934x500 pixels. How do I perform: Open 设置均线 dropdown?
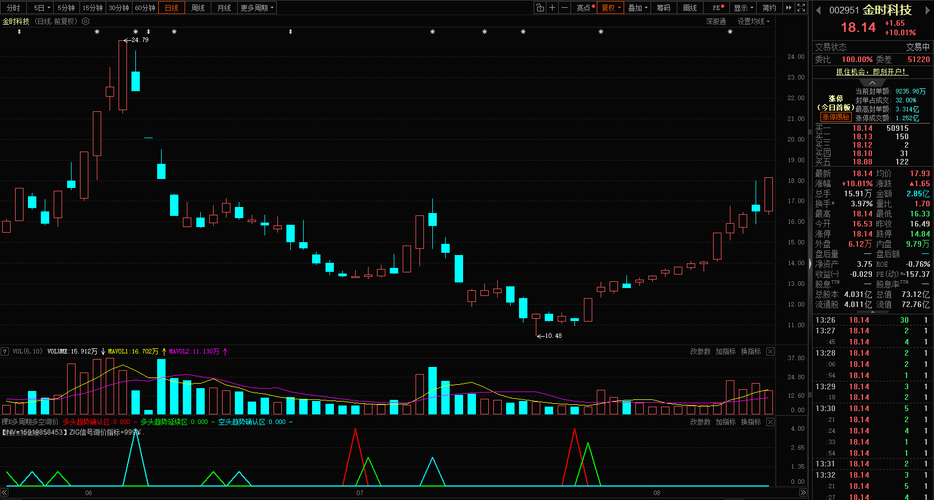(754, 21)
